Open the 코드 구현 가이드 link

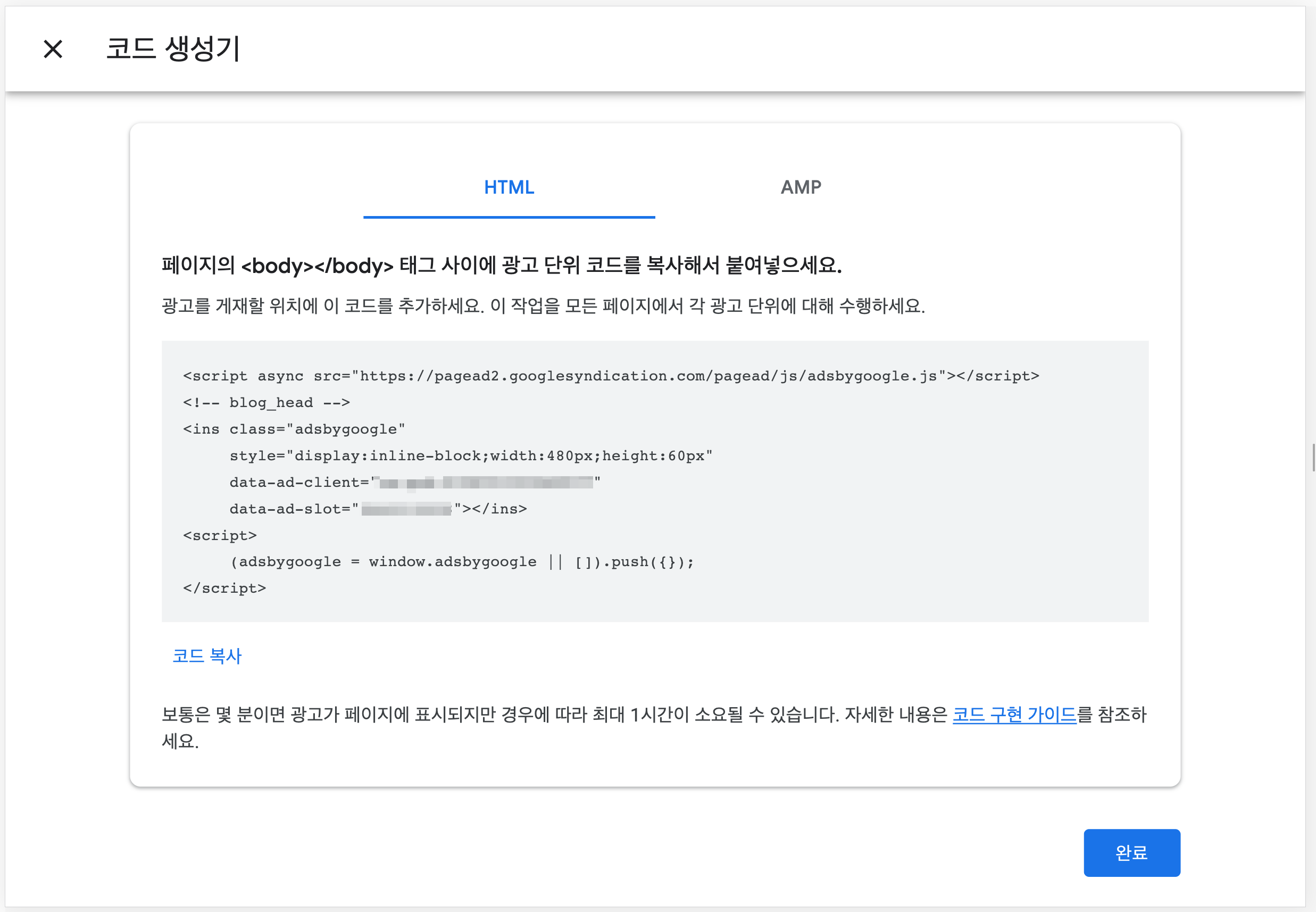[x=1014, y=714]
